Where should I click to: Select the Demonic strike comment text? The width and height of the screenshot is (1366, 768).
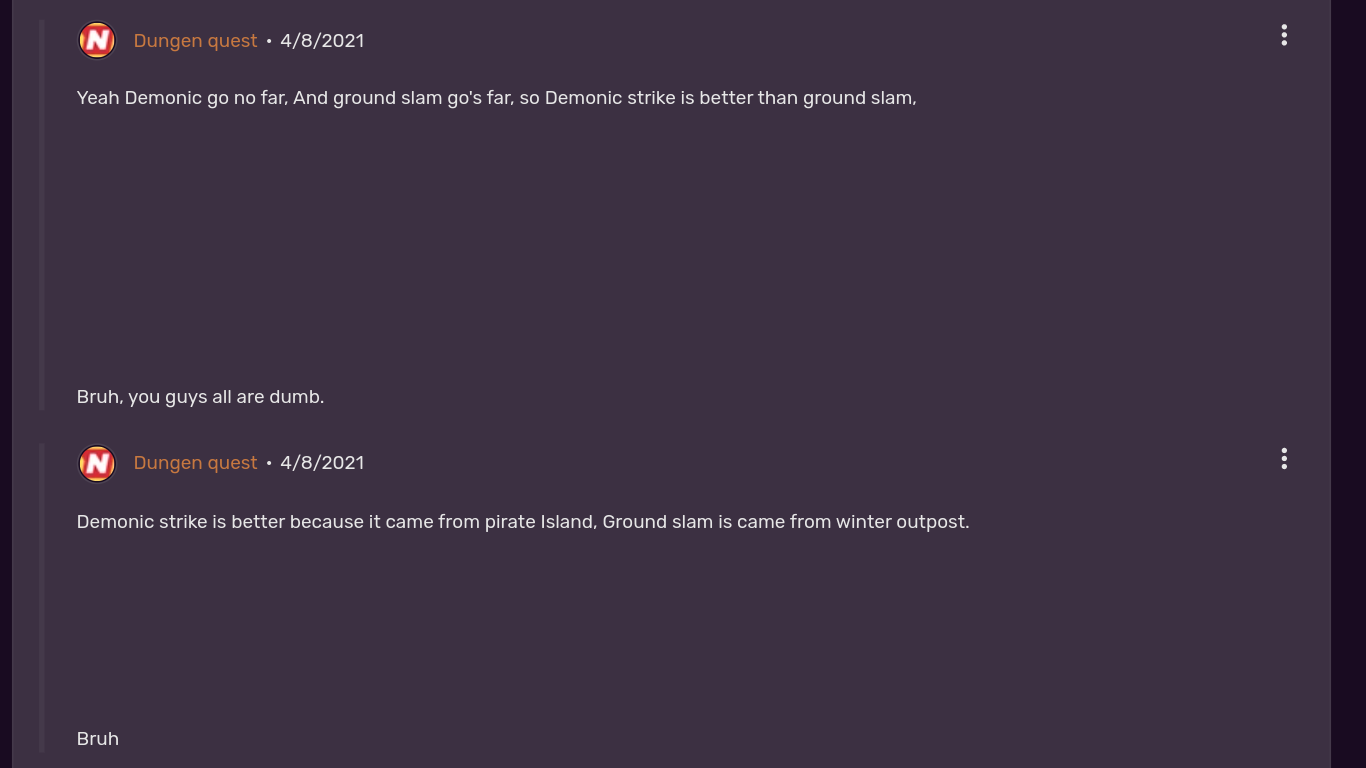(x=522, y=521)
